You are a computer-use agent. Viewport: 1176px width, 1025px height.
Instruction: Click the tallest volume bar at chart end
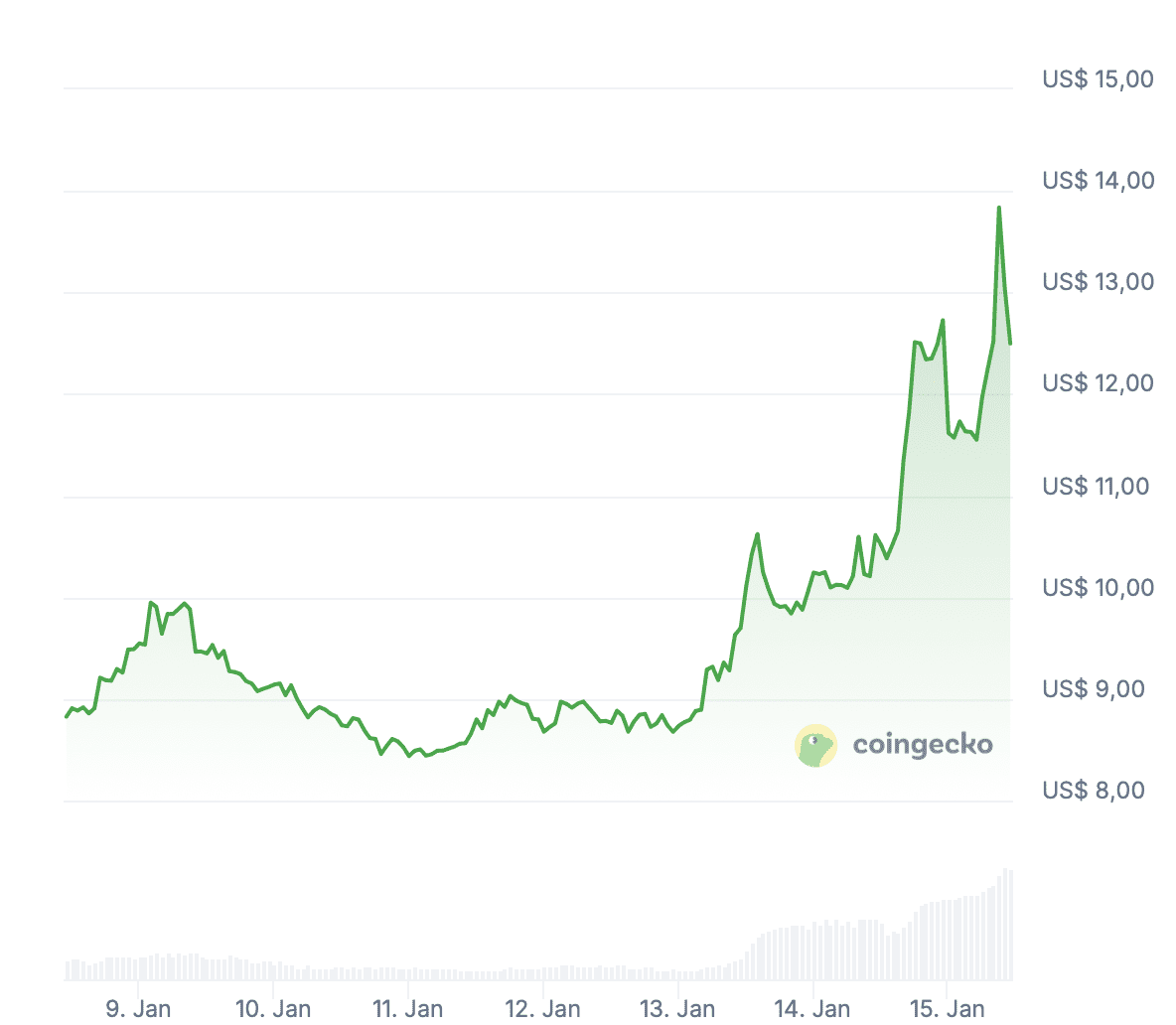[x=1005, y=925]
